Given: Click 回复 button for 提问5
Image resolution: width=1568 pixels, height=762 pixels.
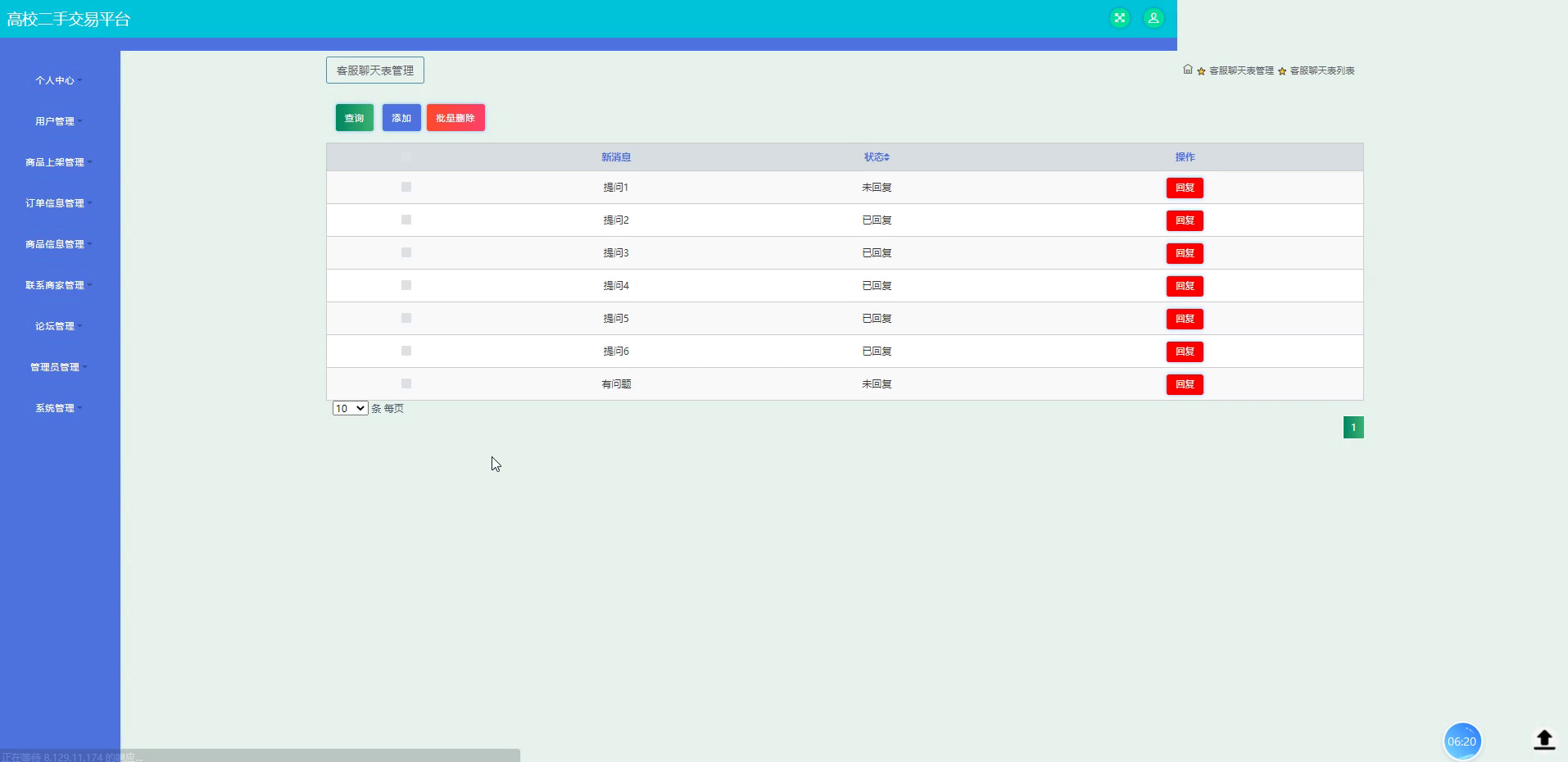Looking at the screenshot, I should pos(1185,319).
